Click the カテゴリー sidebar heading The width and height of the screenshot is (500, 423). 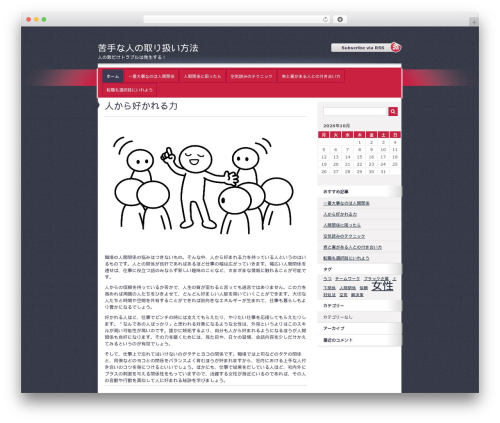coord(334,306)
